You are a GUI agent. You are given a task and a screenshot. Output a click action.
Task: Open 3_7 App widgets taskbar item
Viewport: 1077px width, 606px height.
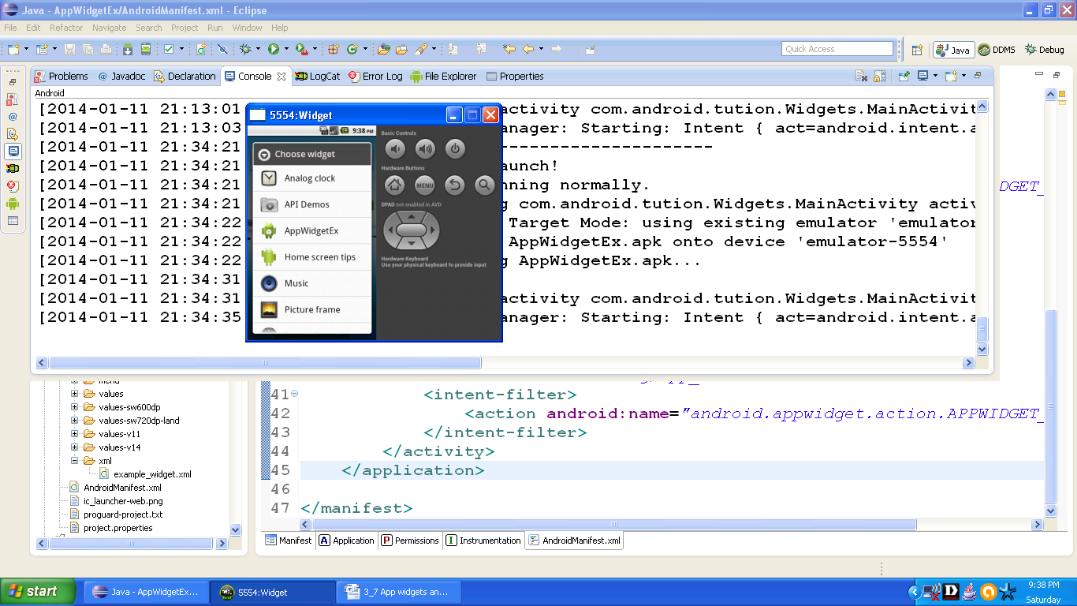click(397, 592)
